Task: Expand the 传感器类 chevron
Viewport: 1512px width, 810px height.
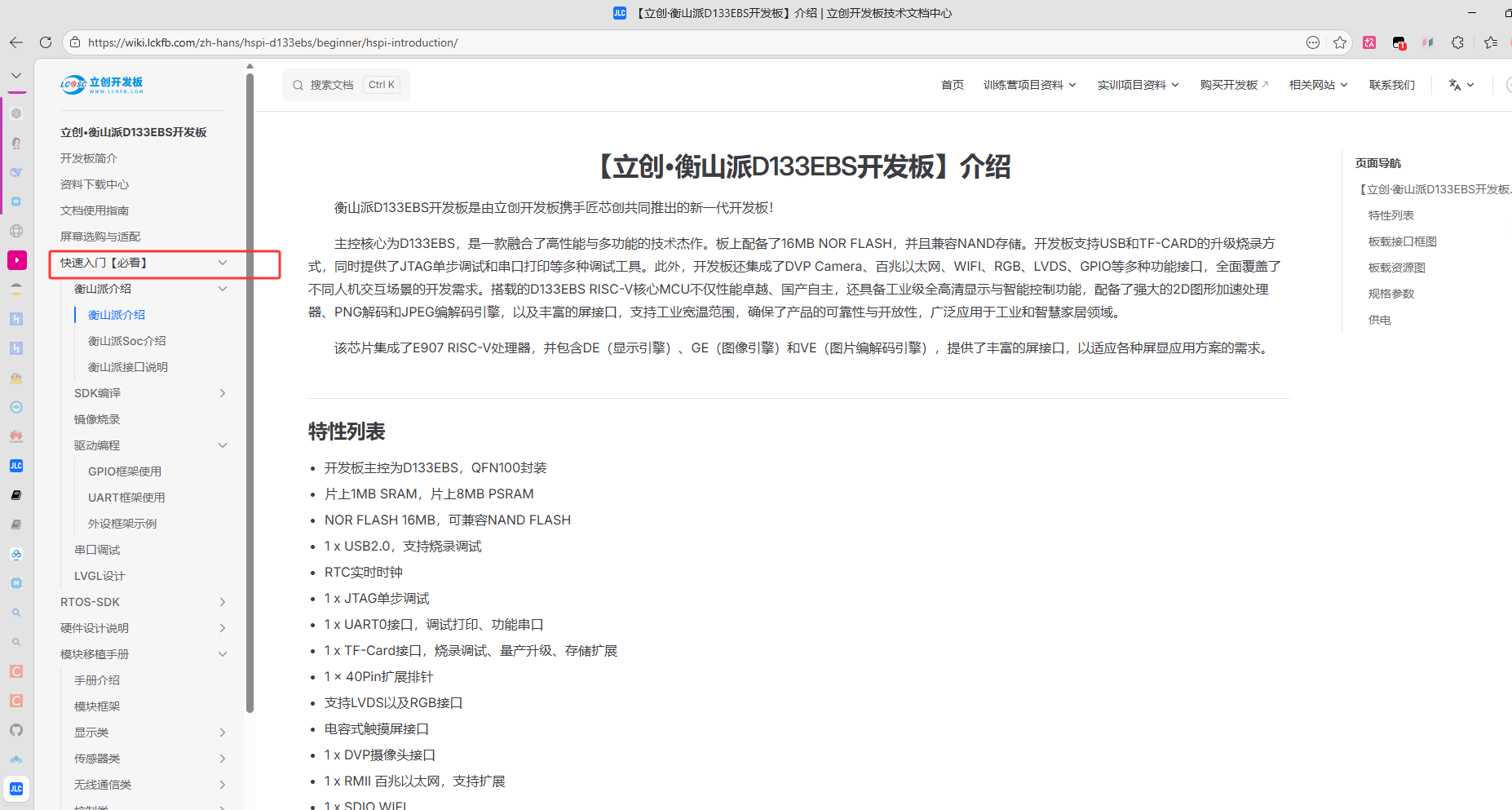Action: (223, 759)
